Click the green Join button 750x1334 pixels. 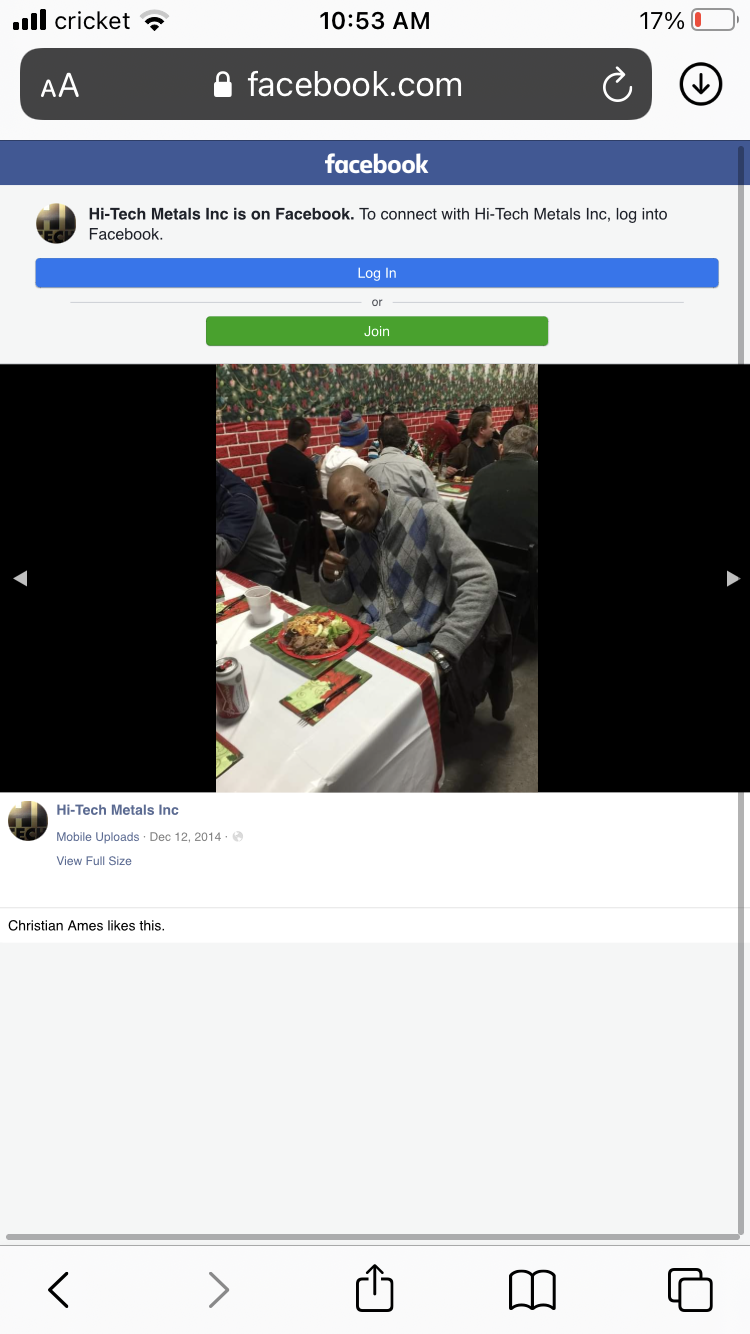coord(377,331)
